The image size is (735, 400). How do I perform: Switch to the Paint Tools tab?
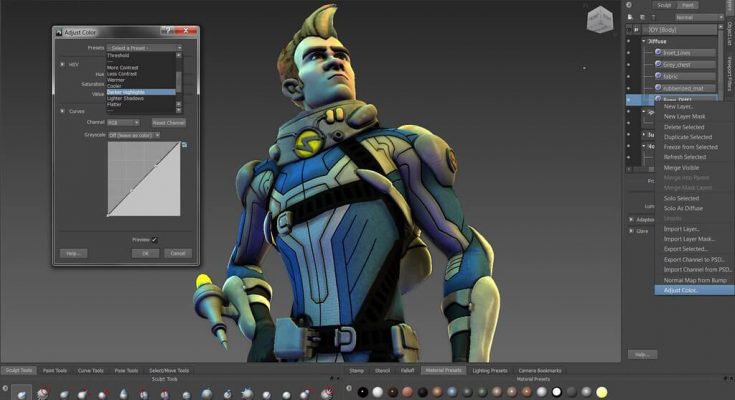point(55,370)
